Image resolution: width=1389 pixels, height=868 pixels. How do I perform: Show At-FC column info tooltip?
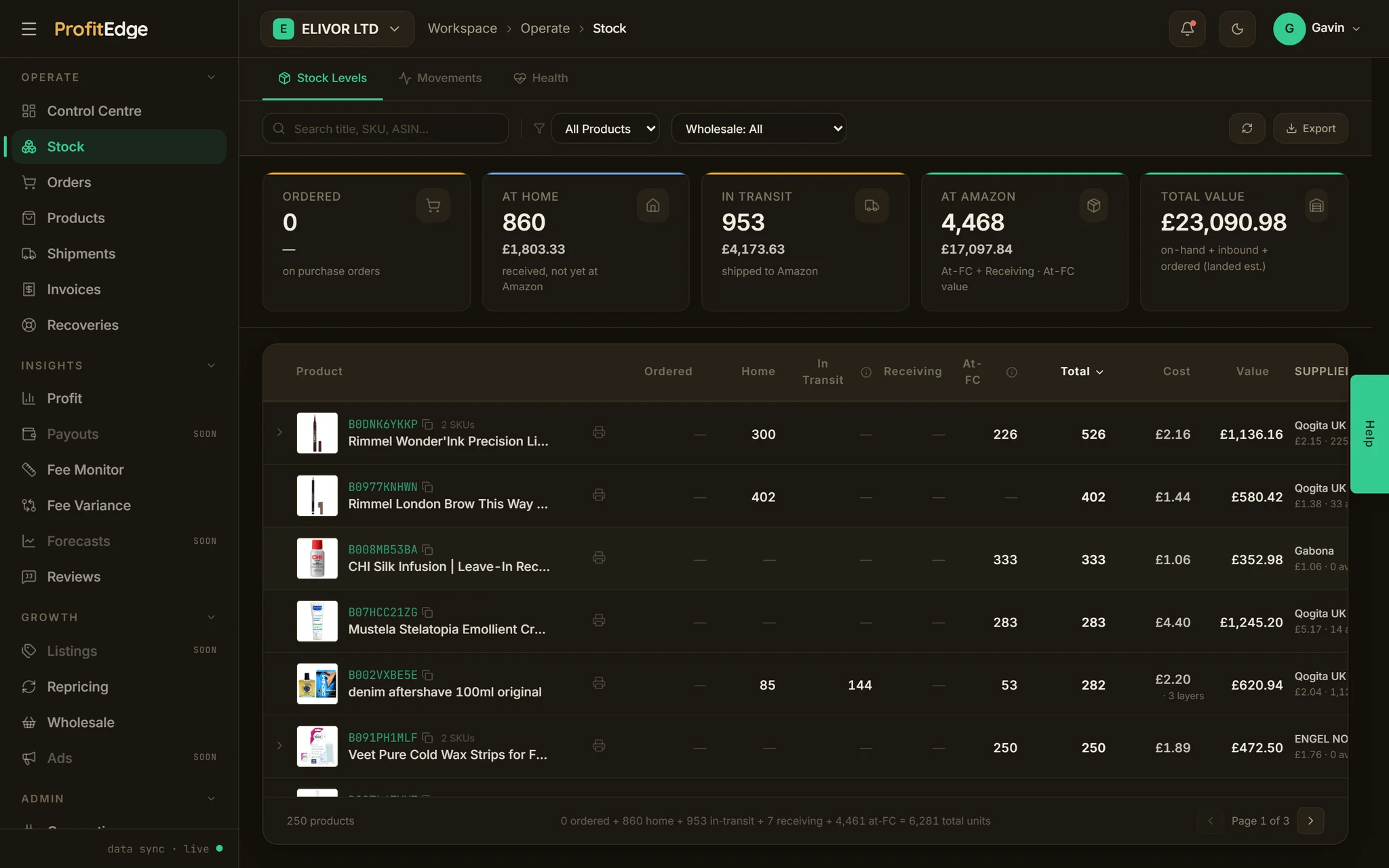[1012, 372]
